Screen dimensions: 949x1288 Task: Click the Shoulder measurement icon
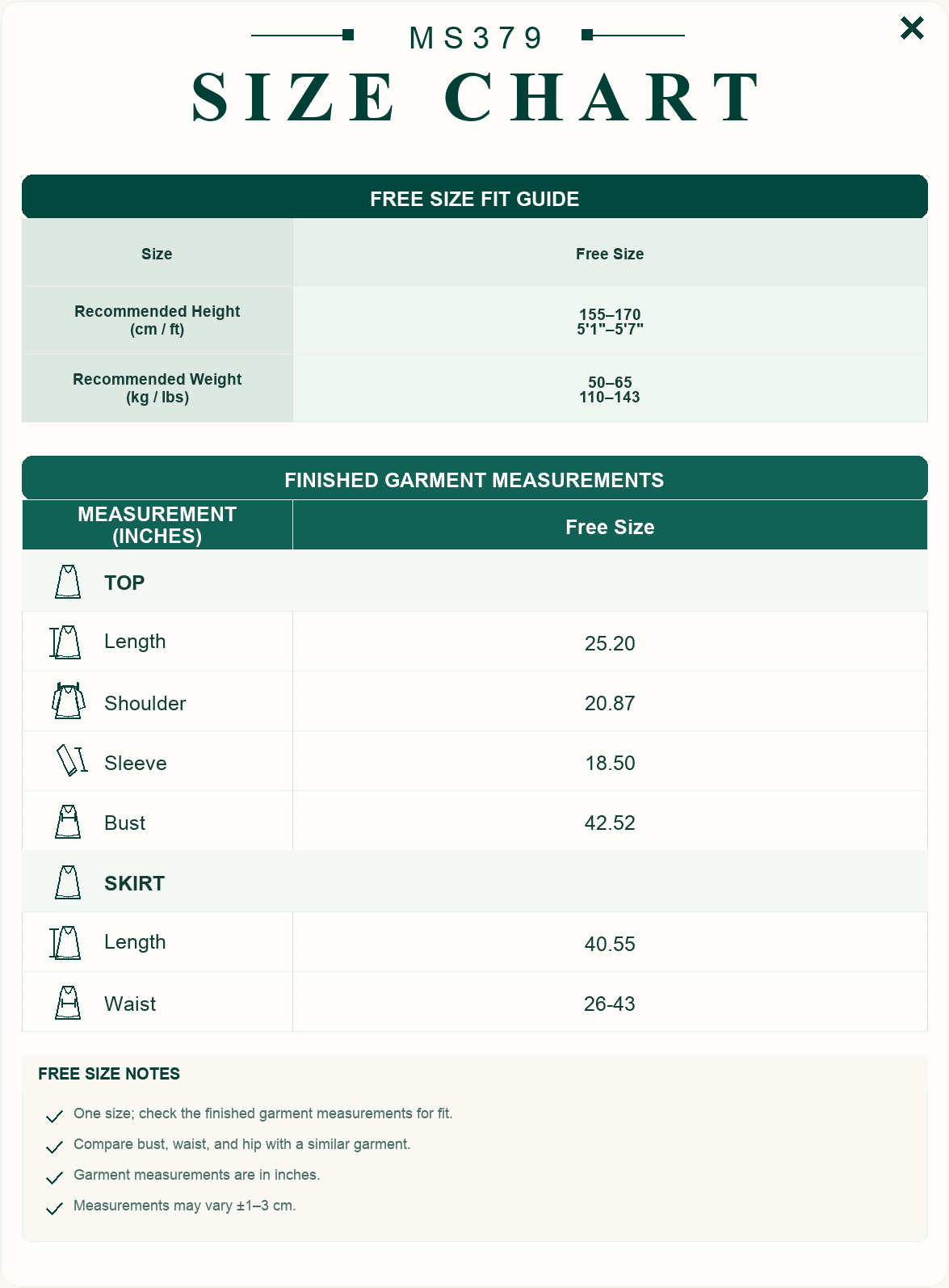(x=69, y=701)
